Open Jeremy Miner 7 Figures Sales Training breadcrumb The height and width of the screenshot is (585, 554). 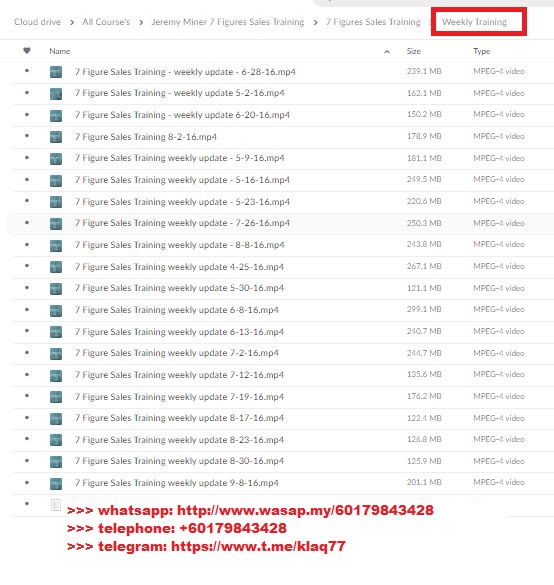pyautogui.click(x=228, y=22)
